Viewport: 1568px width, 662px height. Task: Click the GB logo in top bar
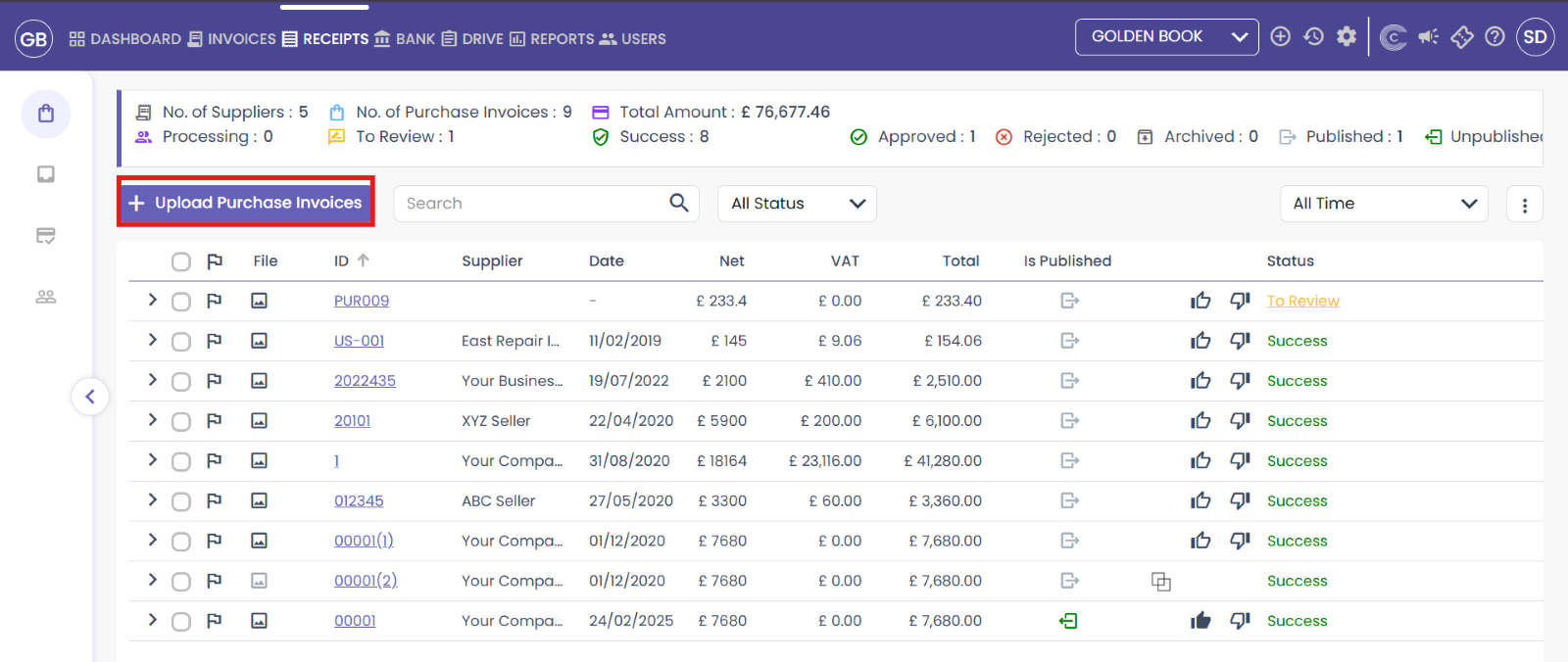coord(33,39)
